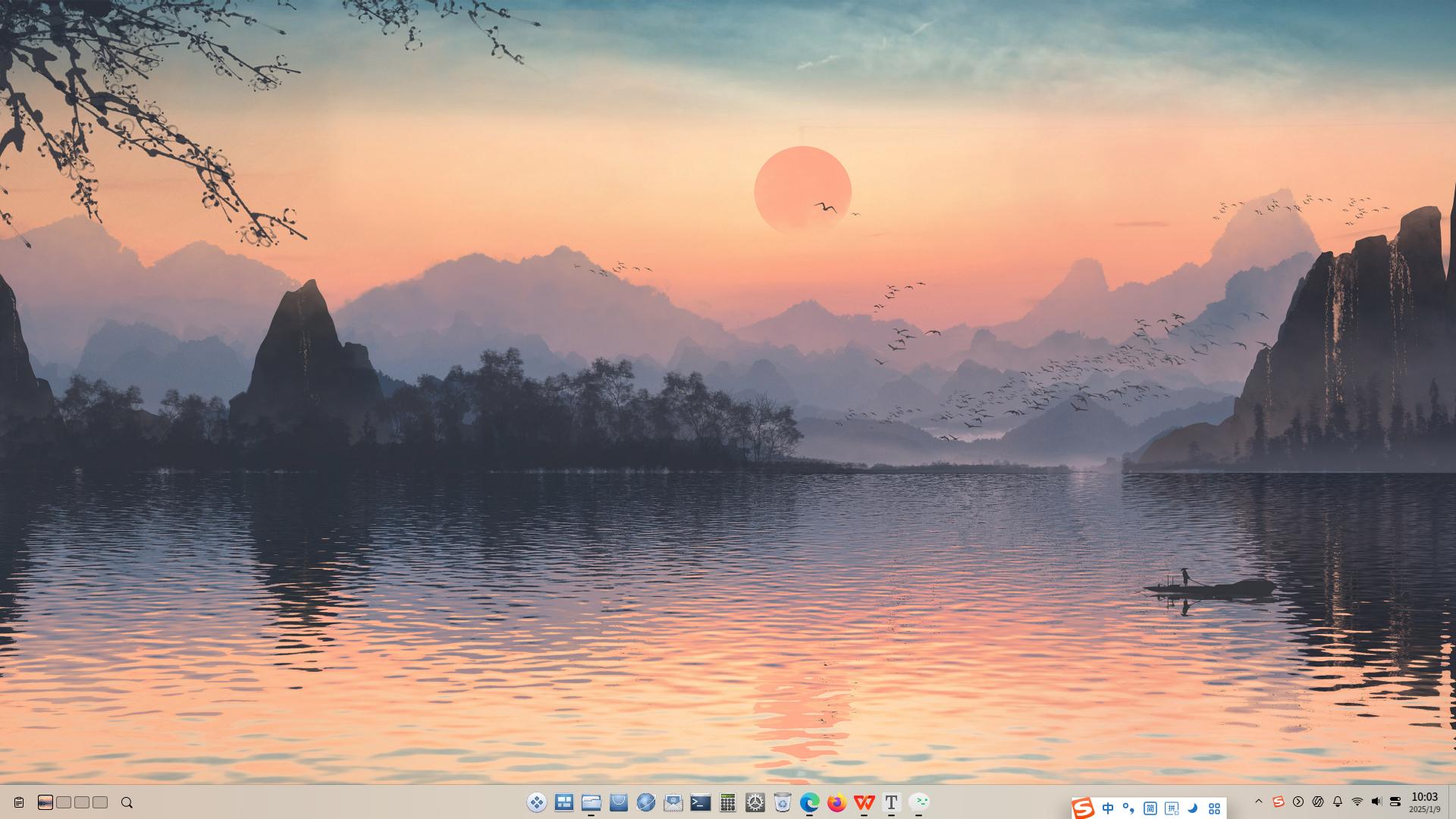Open the notifications bell
1456x819 pixels.
1338,802
